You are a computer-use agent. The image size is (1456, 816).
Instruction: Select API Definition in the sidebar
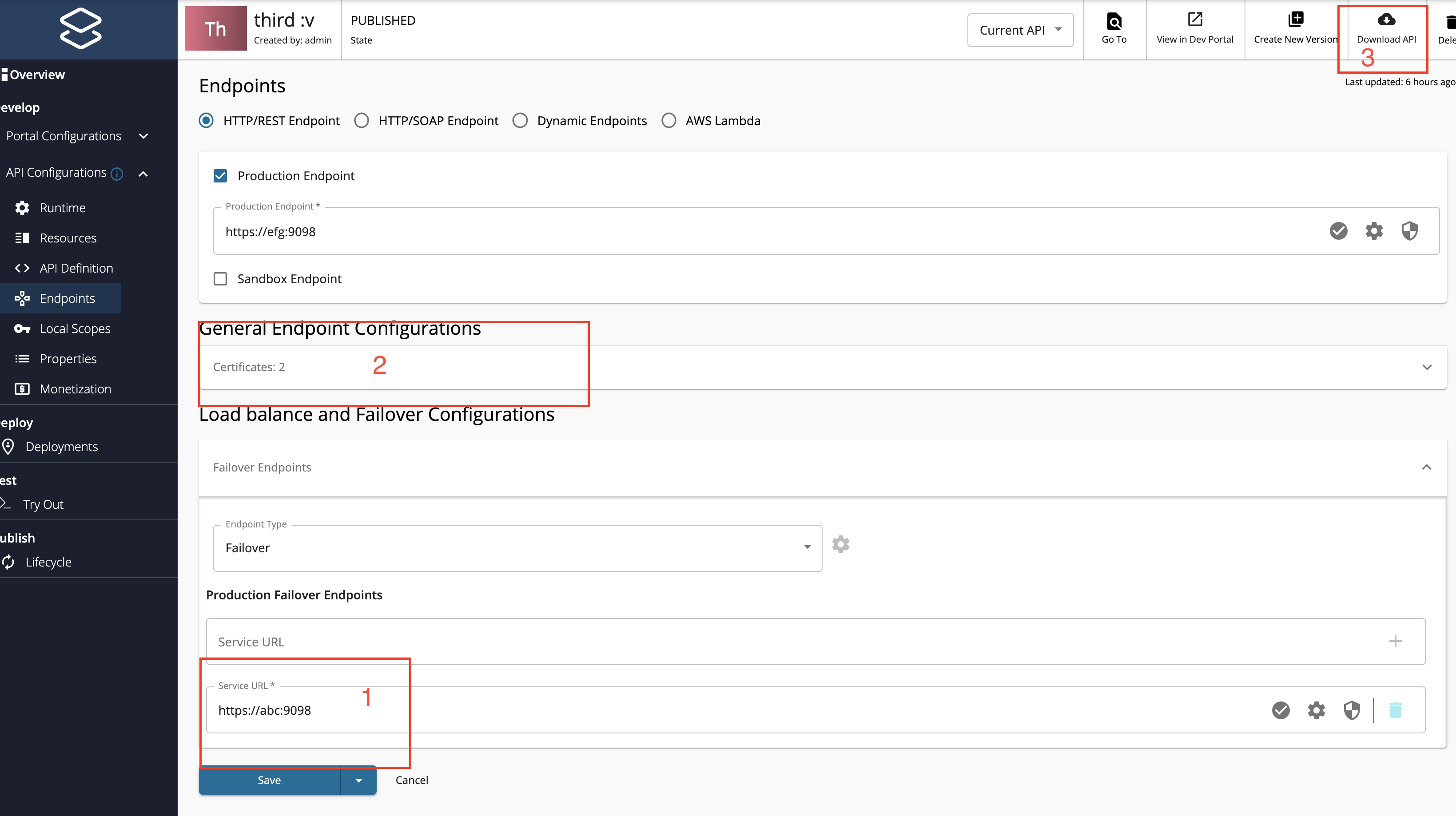(76, 268)
